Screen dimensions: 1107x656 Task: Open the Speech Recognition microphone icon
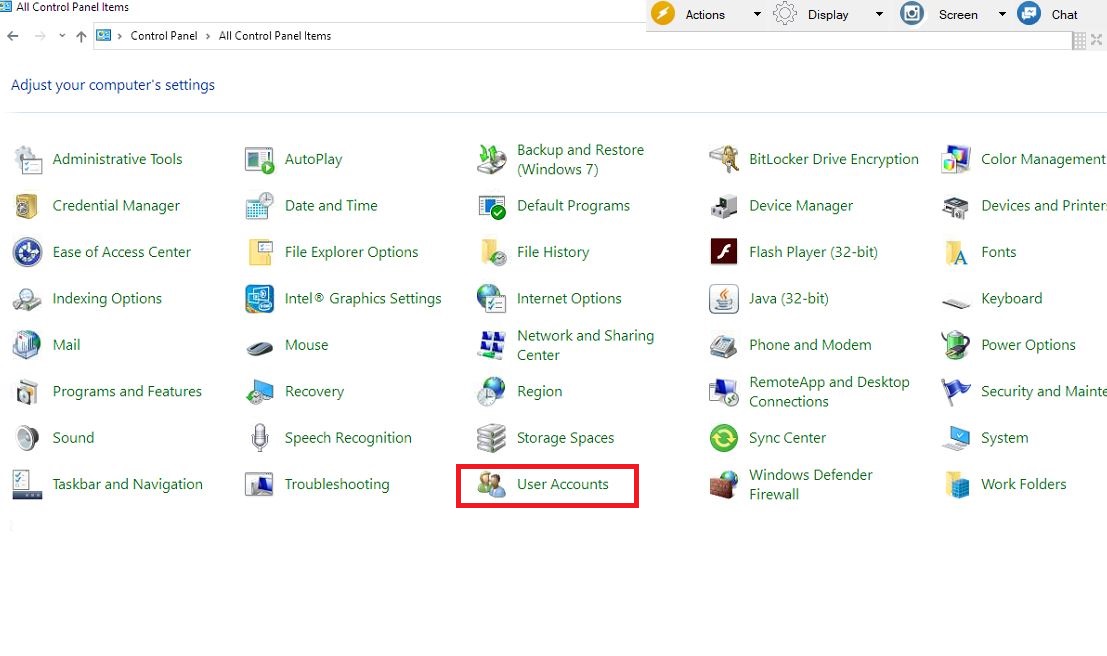[x=259, y=438]
